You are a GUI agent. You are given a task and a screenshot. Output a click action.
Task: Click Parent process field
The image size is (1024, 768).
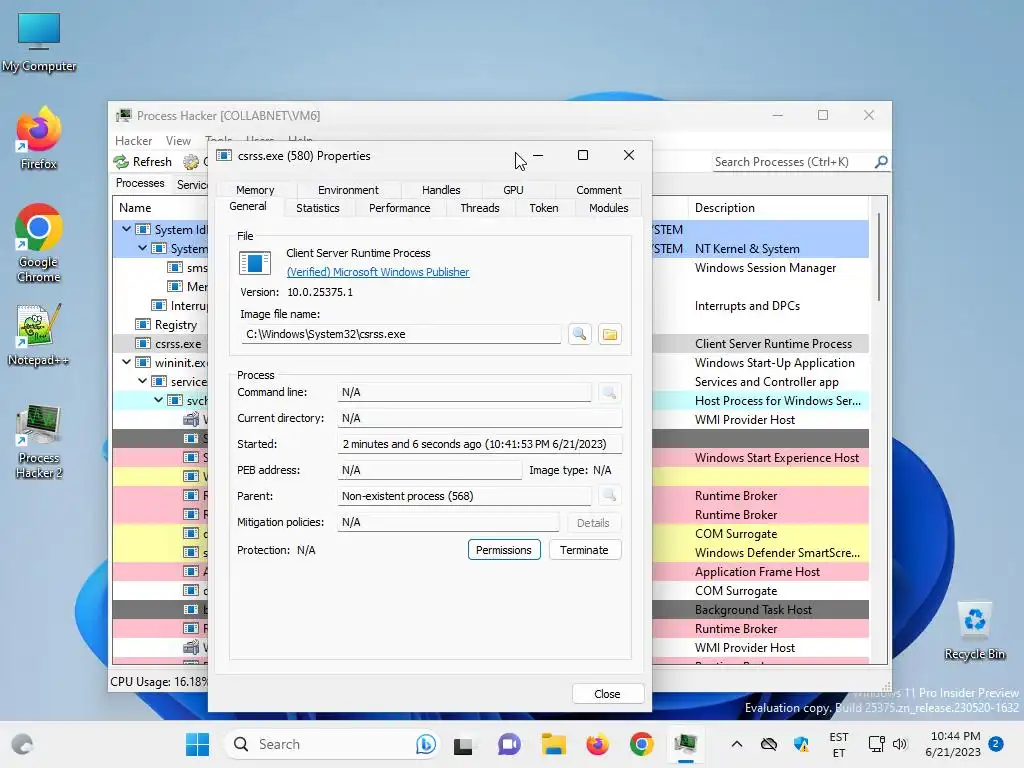tap(464, 496)
